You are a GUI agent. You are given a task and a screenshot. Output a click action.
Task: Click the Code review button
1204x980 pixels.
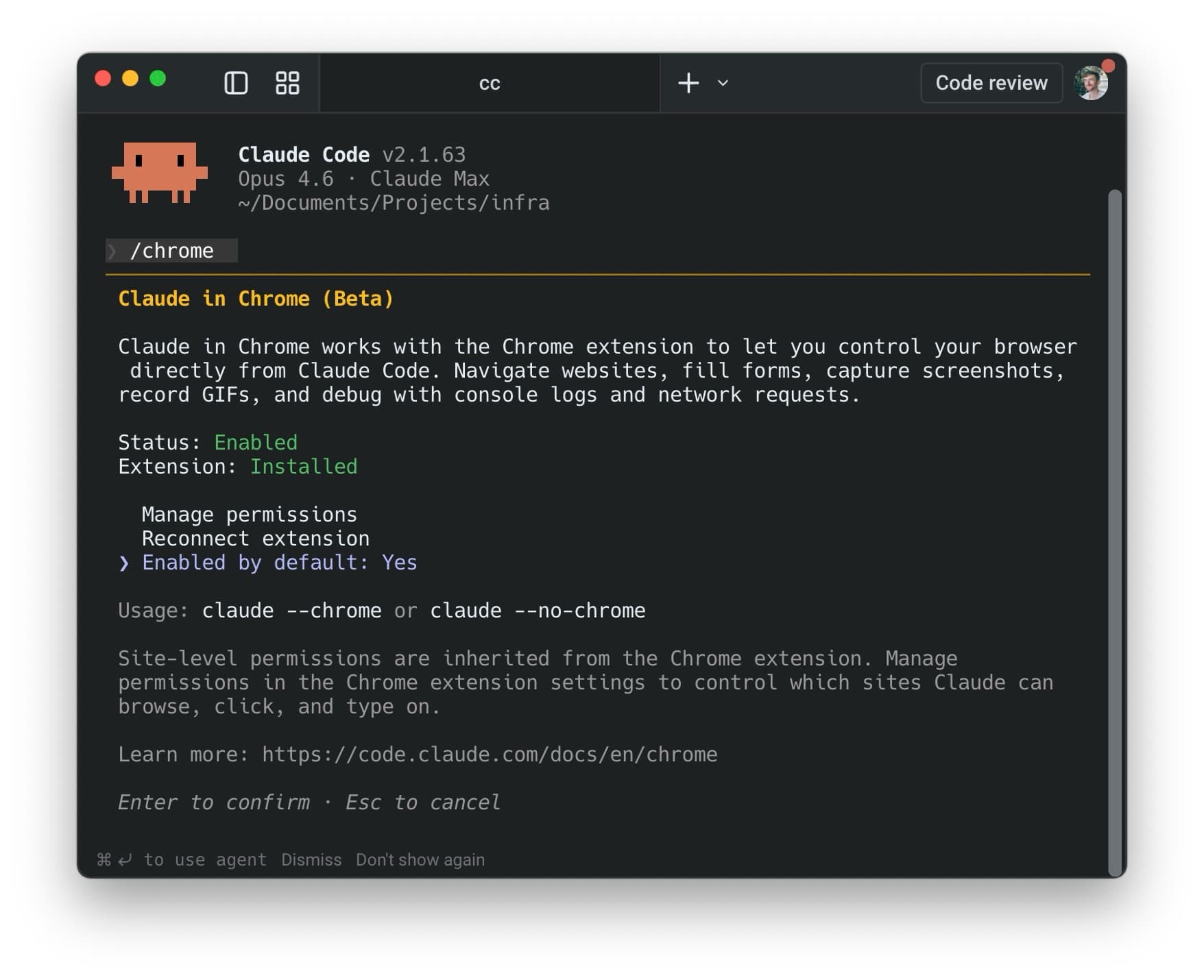click(x=991, y=82)
